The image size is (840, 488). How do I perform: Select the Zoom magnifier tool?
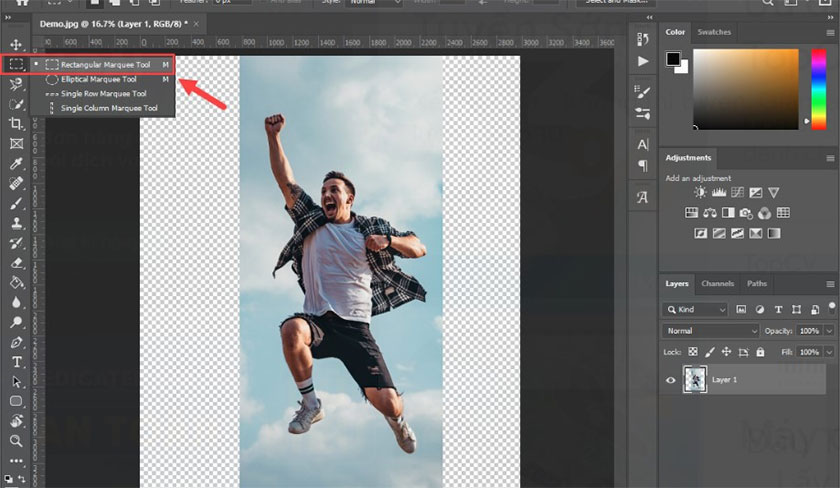(16, 441)
